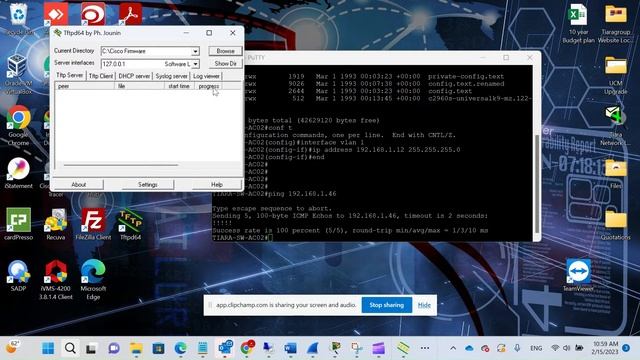
Task: Open taskbar Search
Action: point(70,348)
